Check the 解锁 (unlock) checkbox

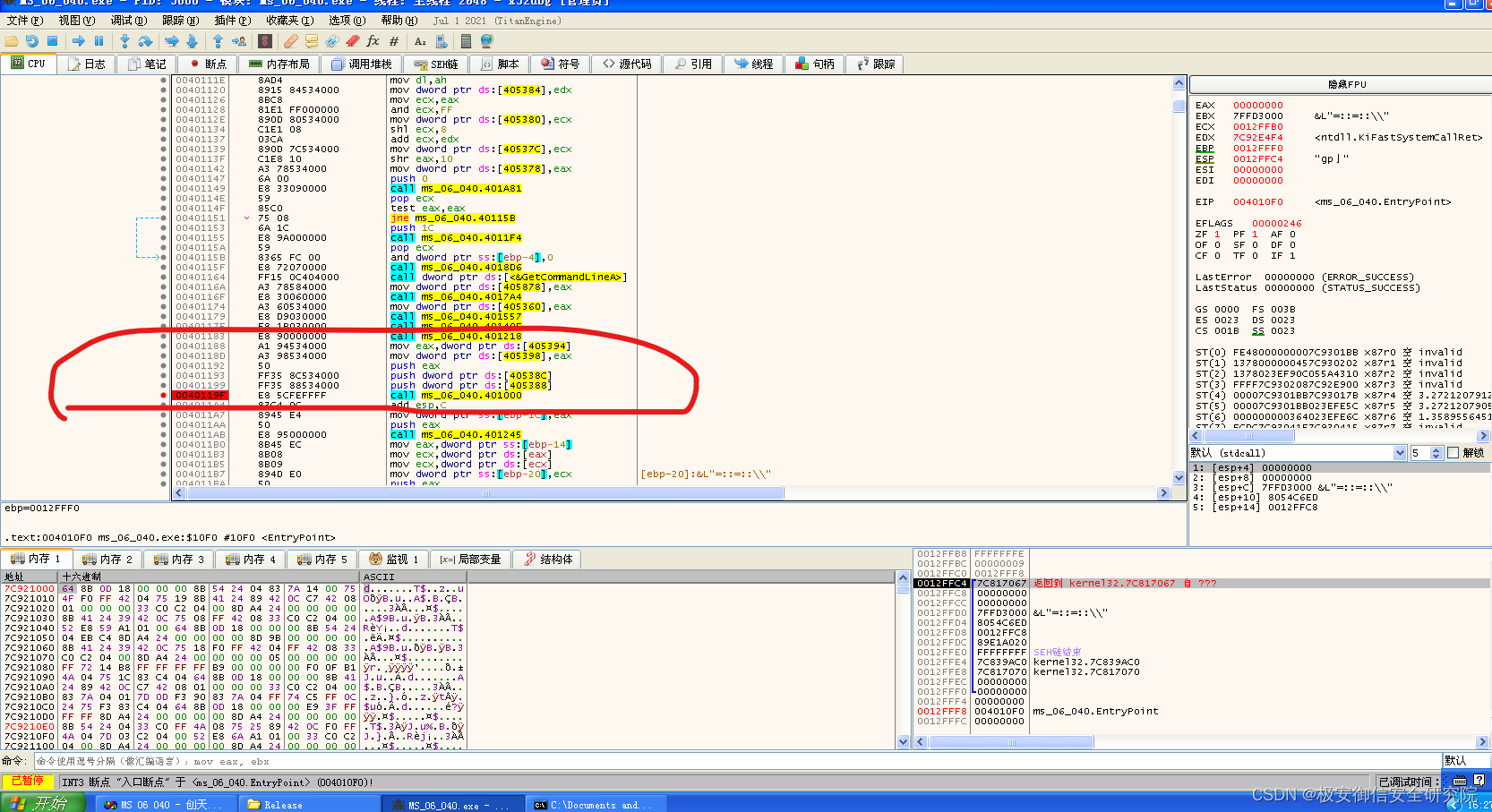(x=1453, y=453)
